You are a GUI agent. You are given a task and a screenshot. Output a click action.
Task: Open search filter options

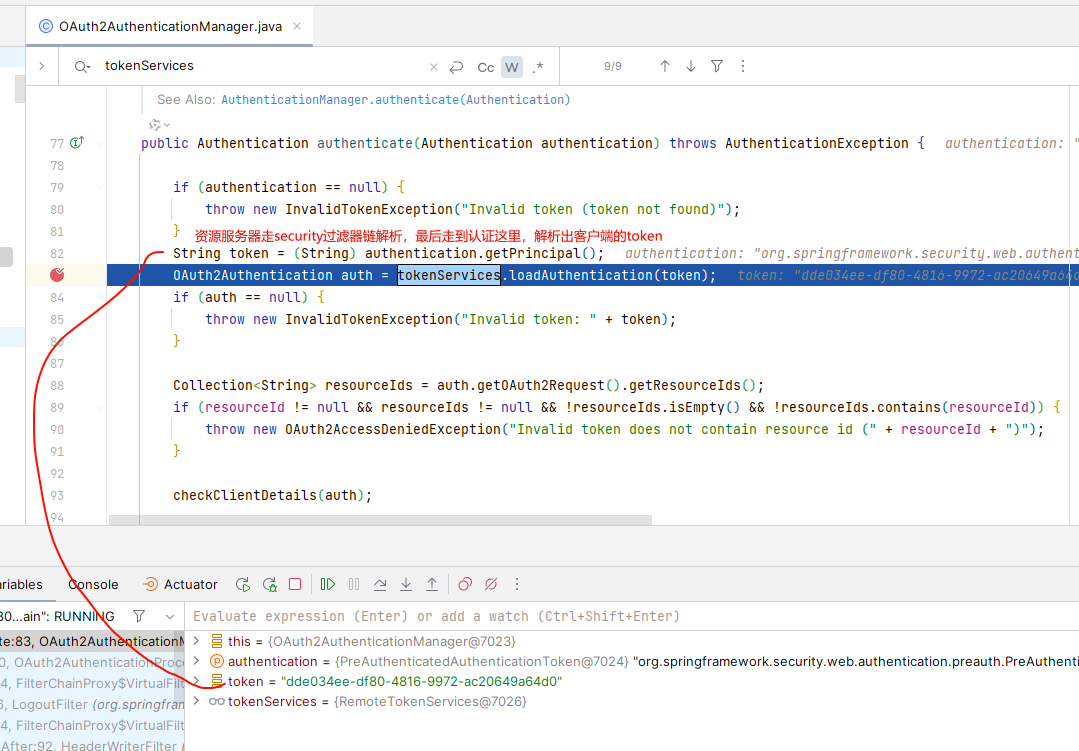(717, 66)
